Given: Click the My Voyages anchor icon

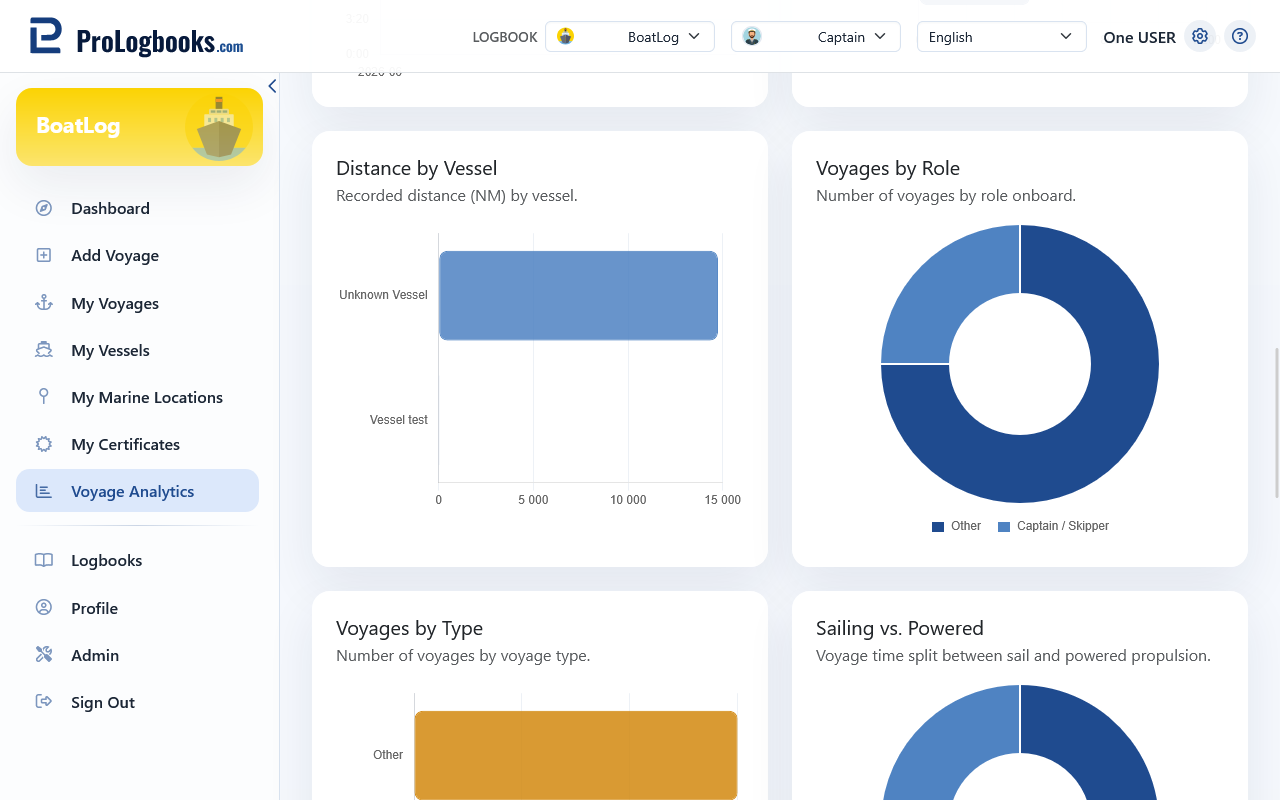Looking at the screenshot, I should click(44, 303).
